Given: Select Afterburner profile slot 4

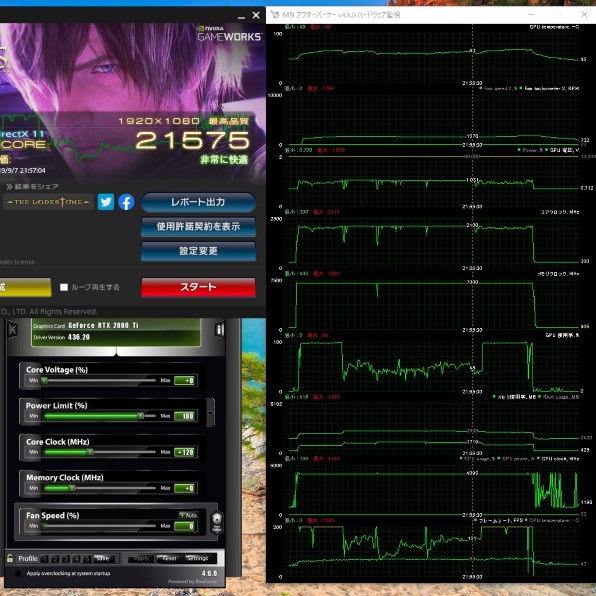Looking at the screenshot, I should click(x=77, y=558).
